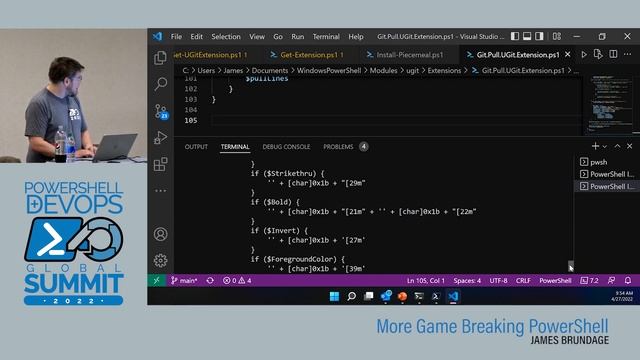This screenshot has height=360, width=640.
Task: Close the Git.Pull.UGit.Extension.ps1 tab
Action: pos(567,54)
